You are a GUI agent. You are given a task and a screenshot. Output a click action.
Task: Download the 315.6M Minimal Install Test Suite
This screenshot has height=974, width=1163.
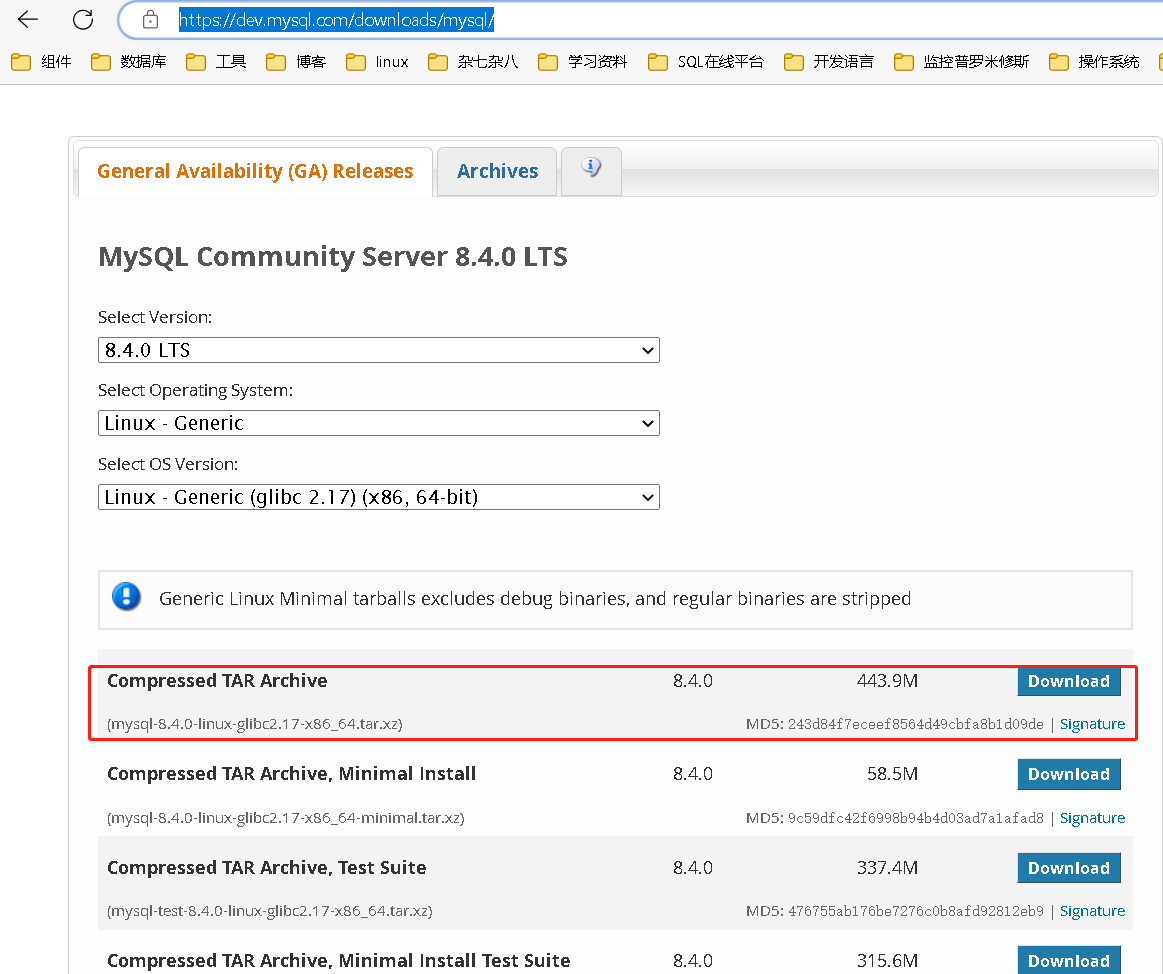click(x=1068, y=961)
